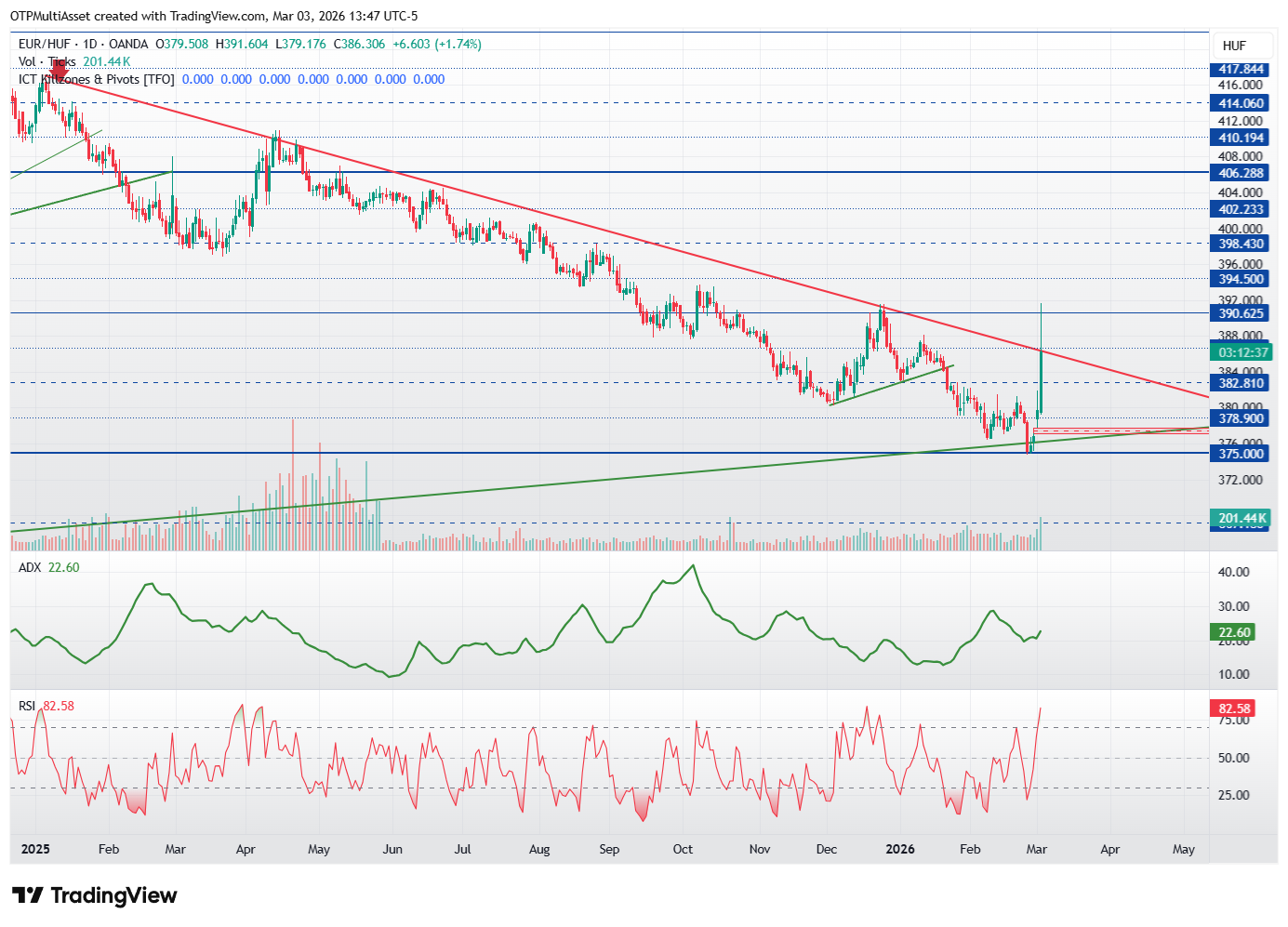
Task: Click the Oct label on the time axis
Action: pos(683,849)
